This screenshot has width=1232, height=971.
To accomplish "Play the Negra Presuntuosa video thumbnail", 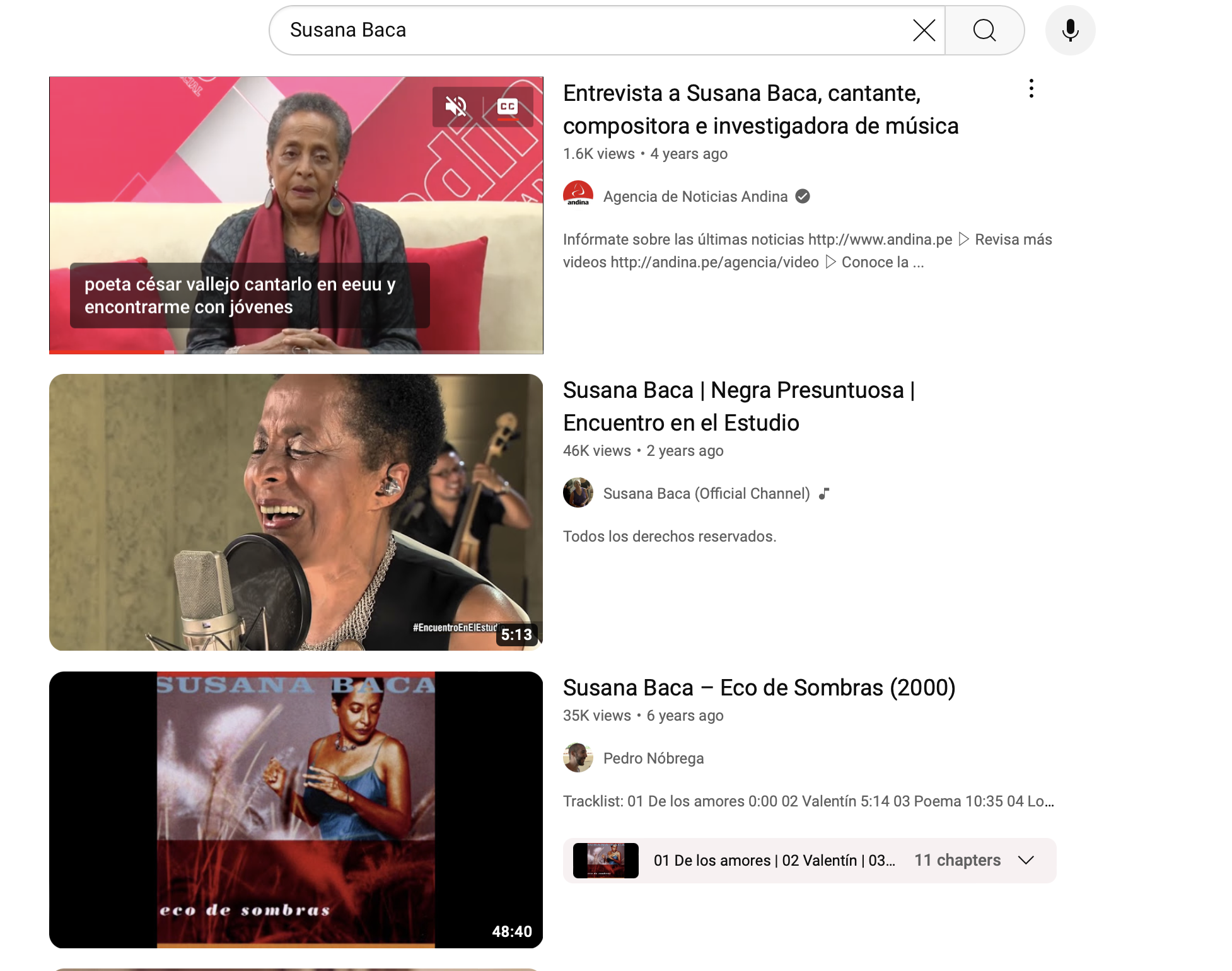I will (296, 512).
